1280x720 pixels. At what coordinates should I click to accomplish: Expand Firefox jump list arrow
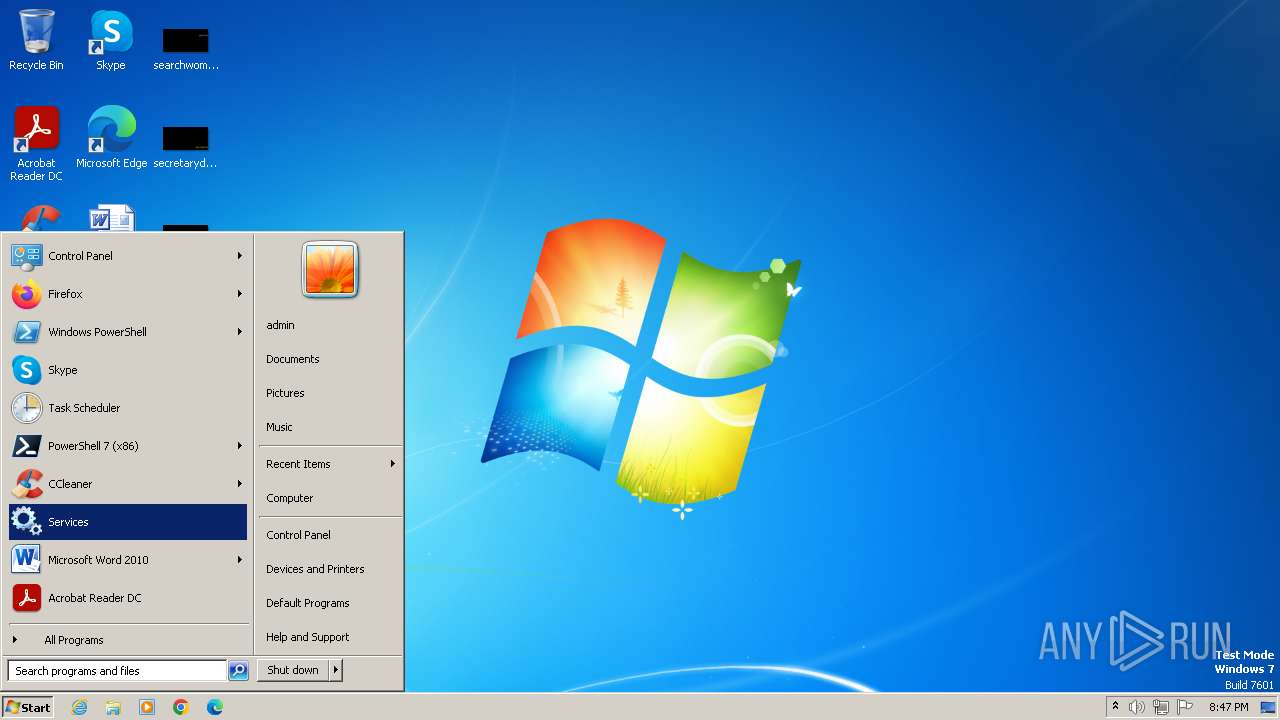(x=240, y=294)
